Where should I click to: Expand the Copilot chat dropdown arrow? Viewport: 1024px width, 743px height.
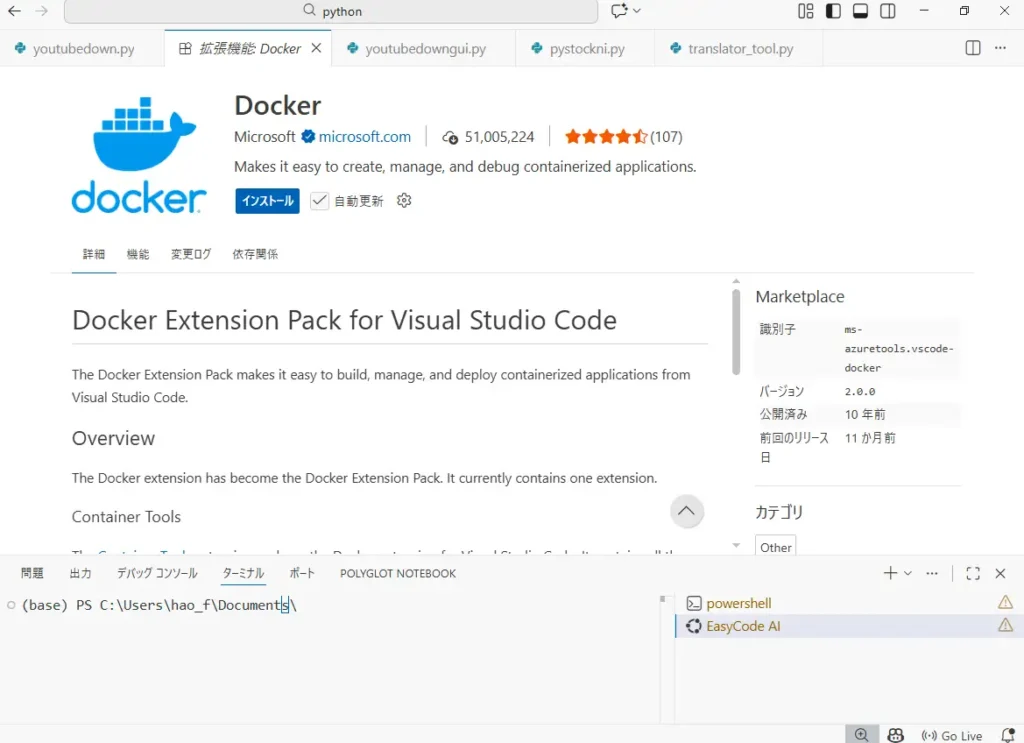click(x=637, y=11)
